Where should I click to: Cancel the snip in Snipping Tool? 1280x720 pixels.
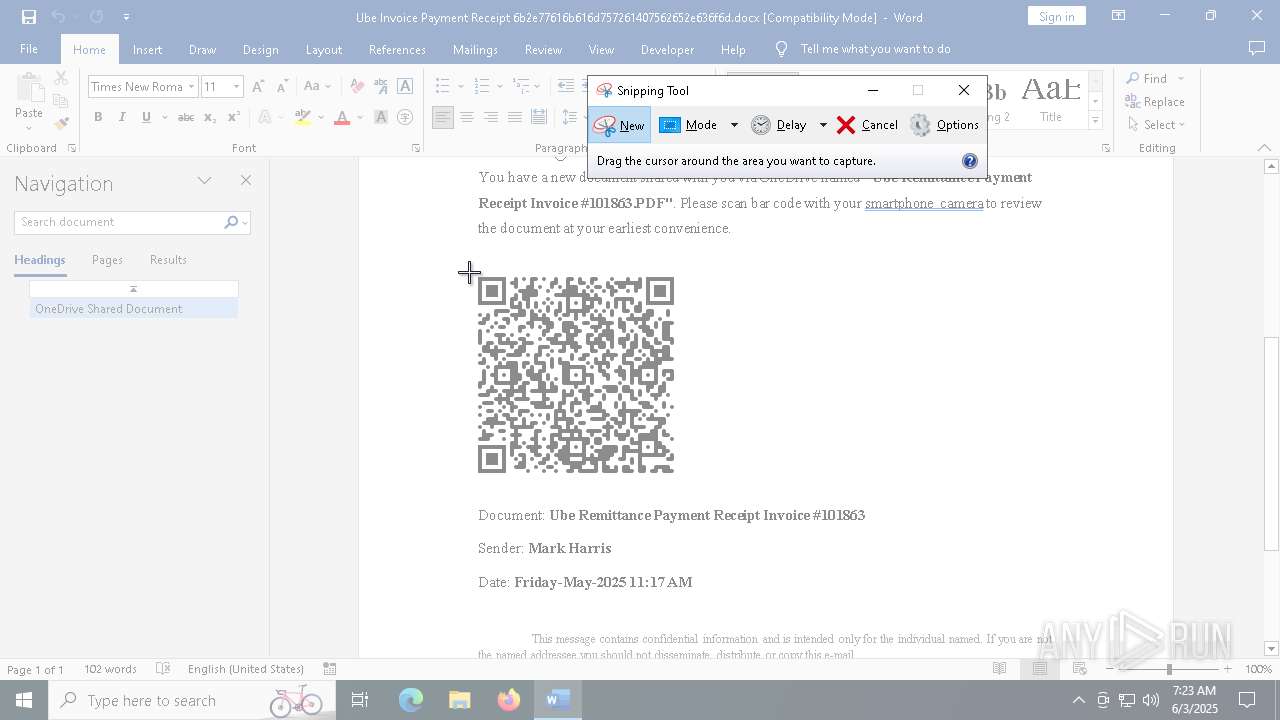coord(867,125)
